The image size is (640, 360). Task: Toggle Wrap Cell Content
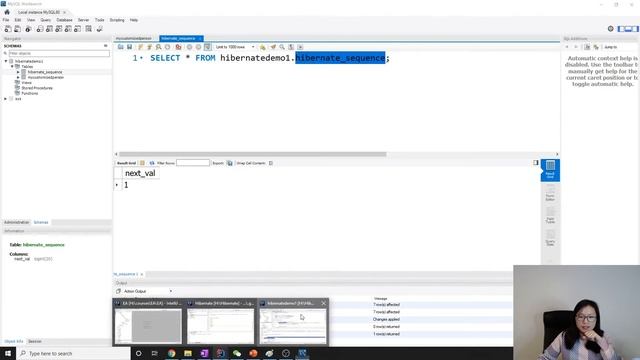click(271, 163)
